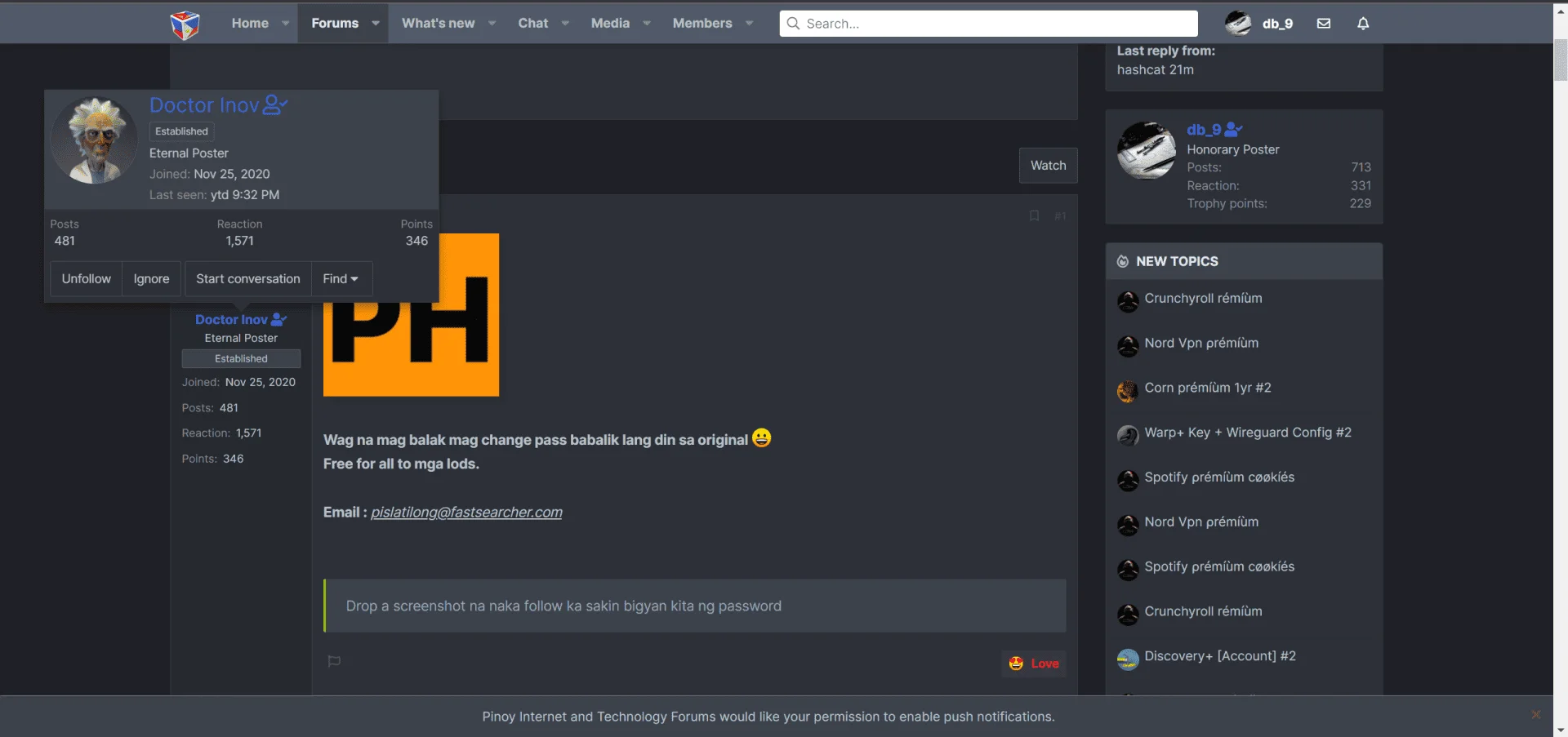
Task: Open the Find dropdown in profile popup
Action: [341, 279]
